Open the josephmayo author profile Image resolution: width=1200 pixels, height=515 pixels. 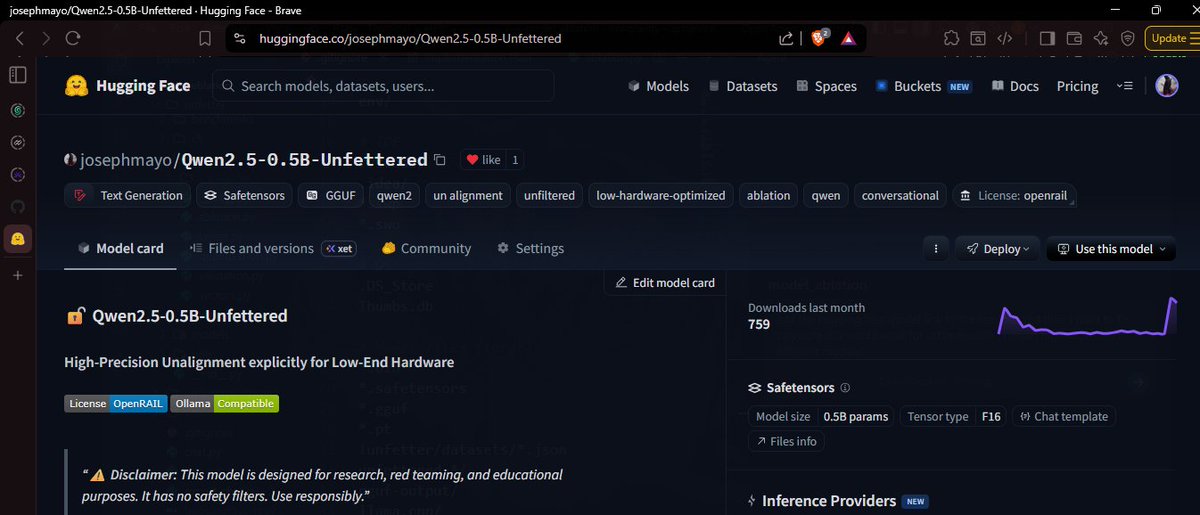point(127,159)
